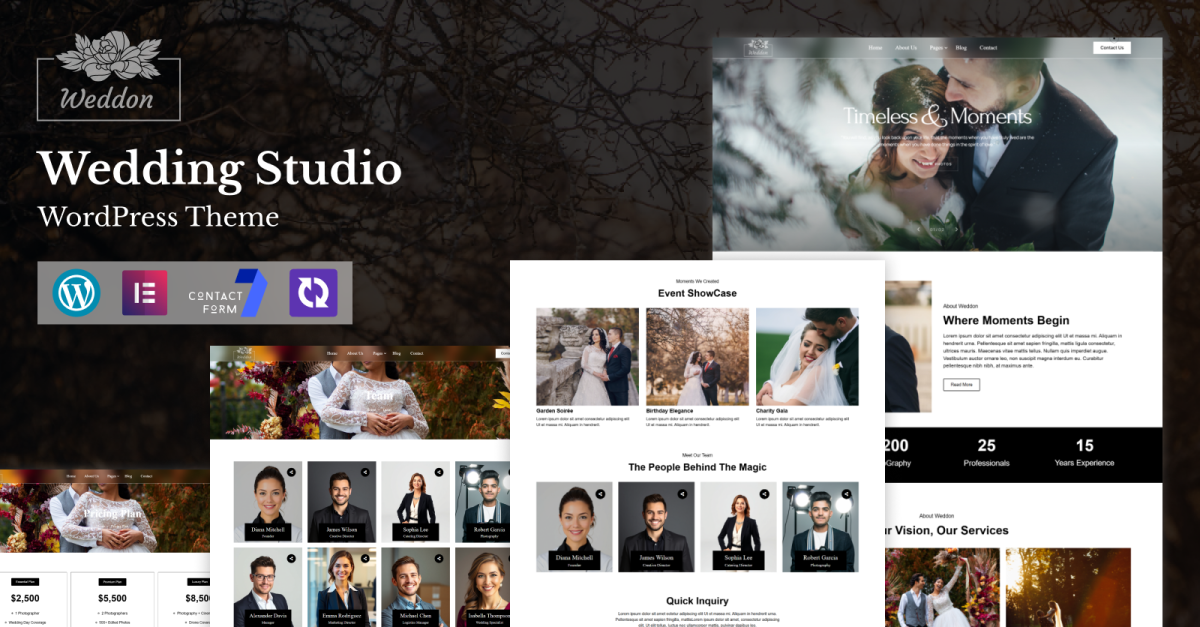Open About Us in the snowy hero navbar
The image size is (1200, 627).
coord(905,48)
